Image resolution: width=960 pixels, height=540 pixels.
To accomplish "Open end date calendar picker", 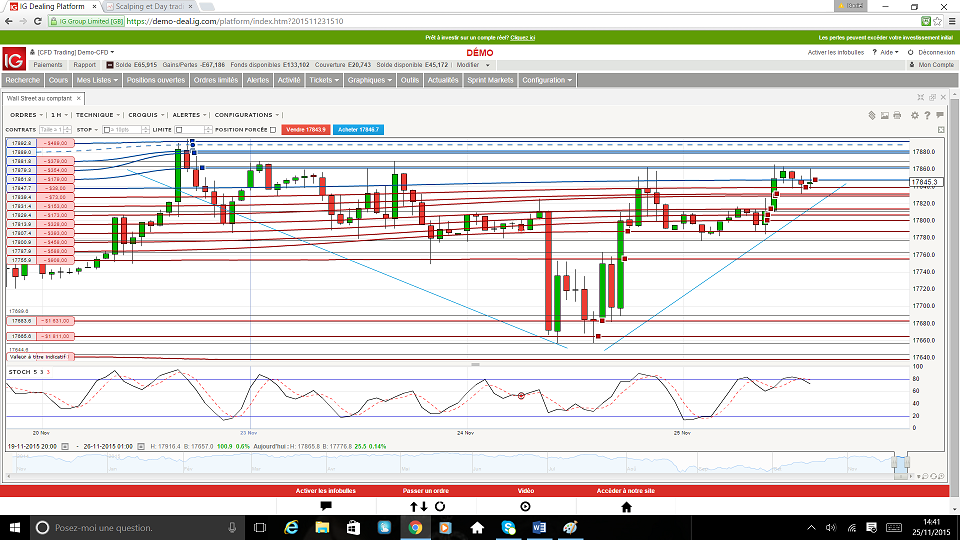I will (x=141, y=446).
